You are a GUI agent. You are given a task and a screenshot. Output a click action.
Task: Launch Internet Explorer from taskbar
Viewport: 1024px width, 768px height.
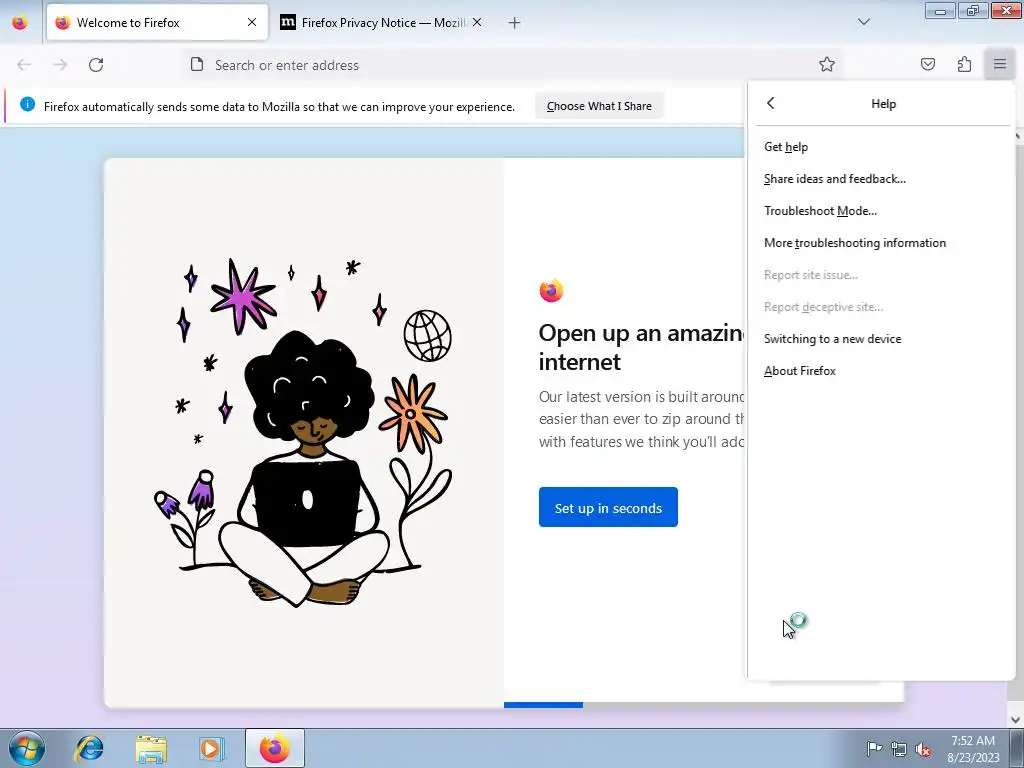(x=89, y=748)
